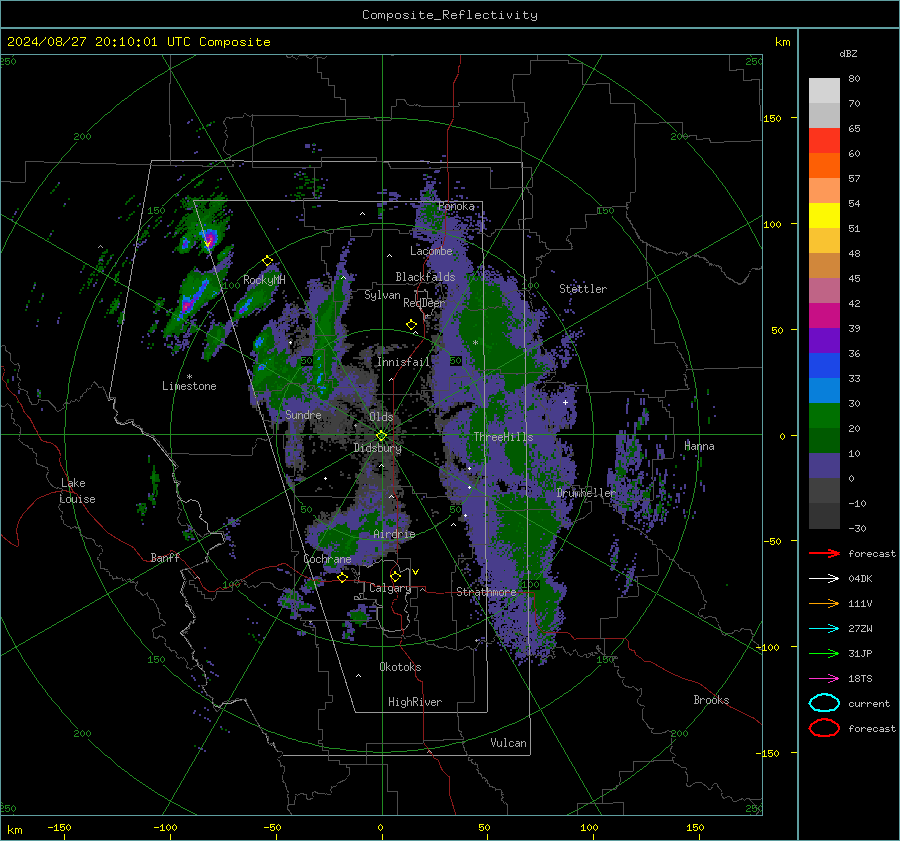Click the bright yellow swatch below 54
Image resolution: width=900 pixels, height=841 pixels.
point(824,216)
